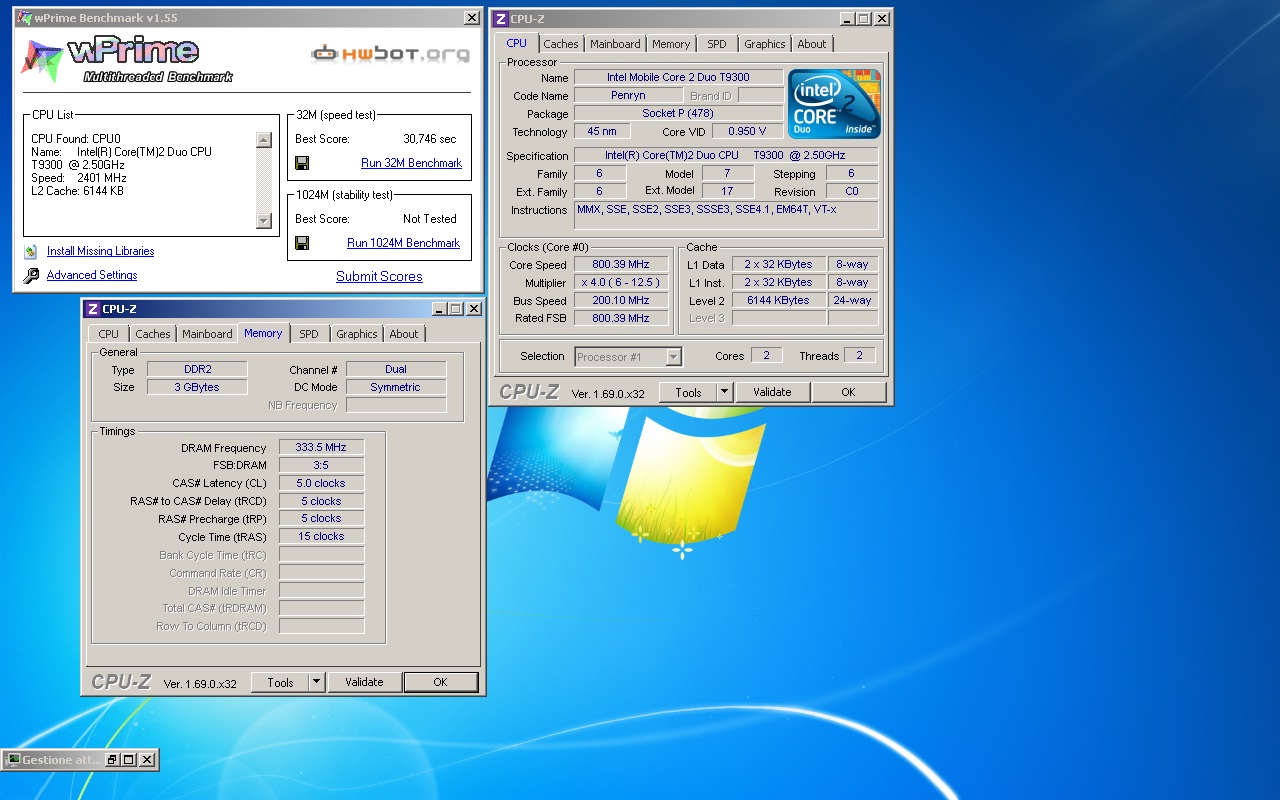1280x800 pixels.
Task: Click the floppy disk icon beside Run 32M Benchmark
Action: [302, 163]
